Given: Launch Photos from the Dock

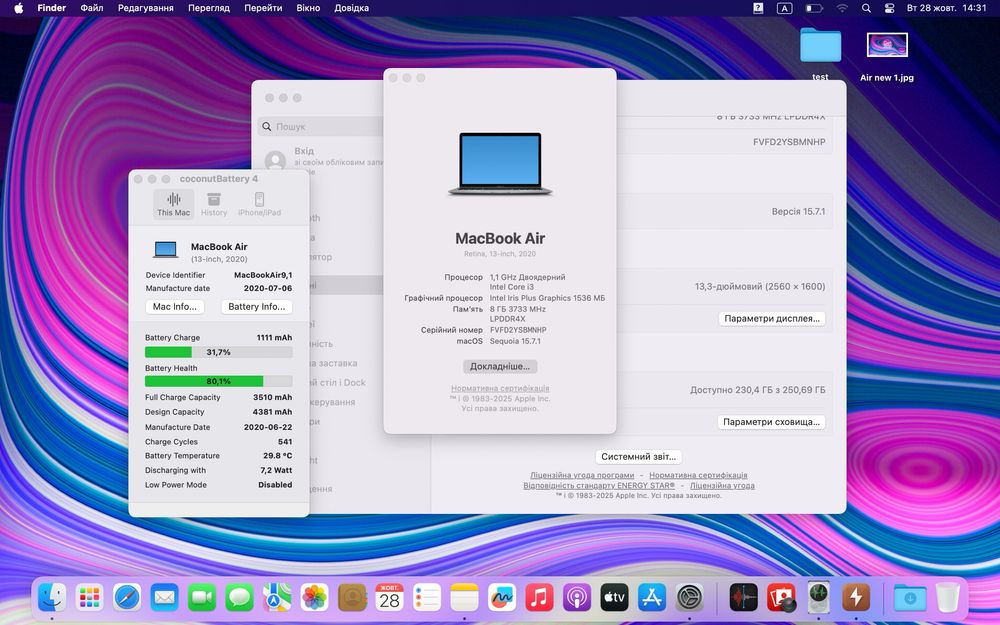Looking at the screenshot, I should tap(314, 598).
